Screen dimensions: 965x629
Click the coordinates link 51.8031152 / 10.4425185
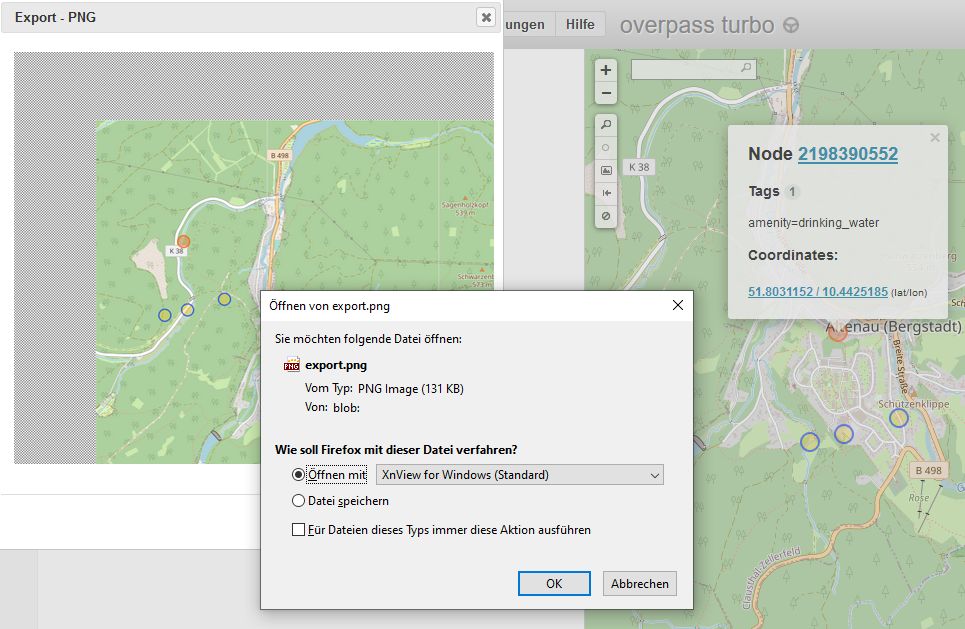pyautogui.click(x=818, y=292)
